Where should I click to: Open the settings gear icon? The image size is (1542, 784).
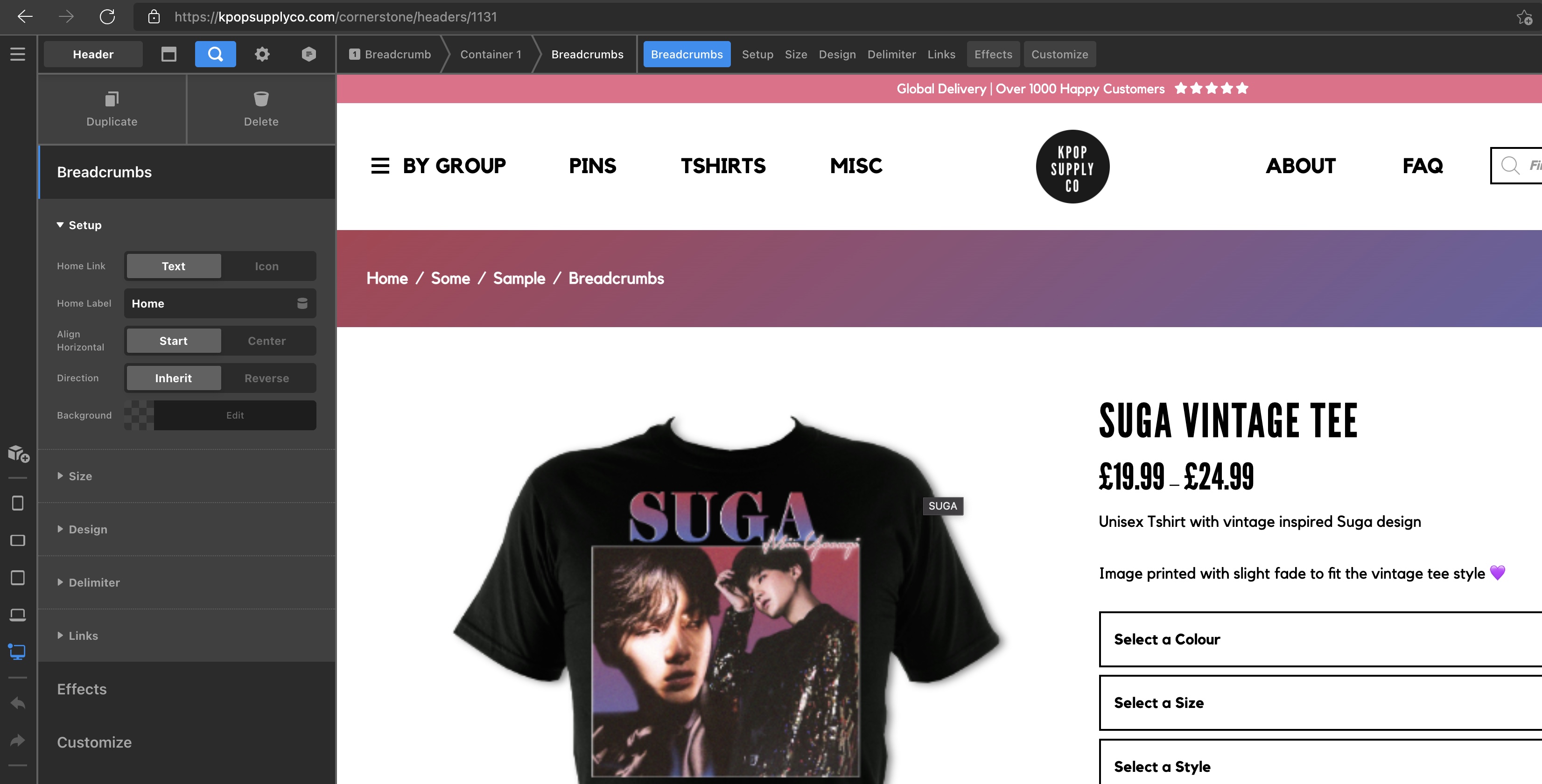(262, 55)
